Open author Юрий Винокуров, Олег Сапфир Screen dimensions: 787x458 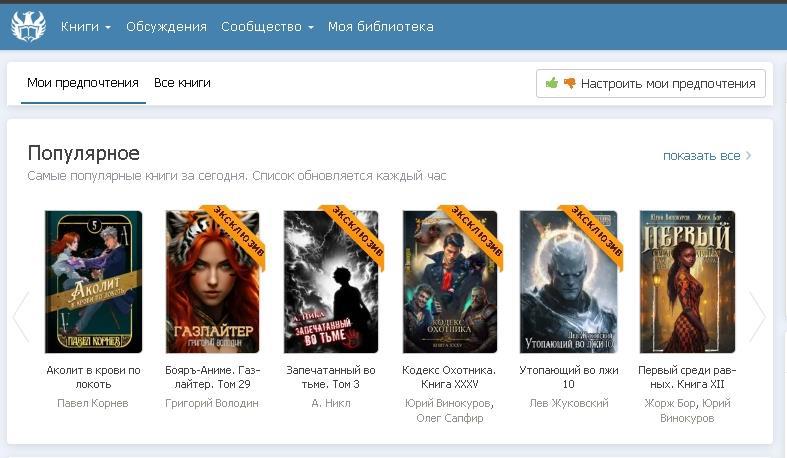click(449, 410)
